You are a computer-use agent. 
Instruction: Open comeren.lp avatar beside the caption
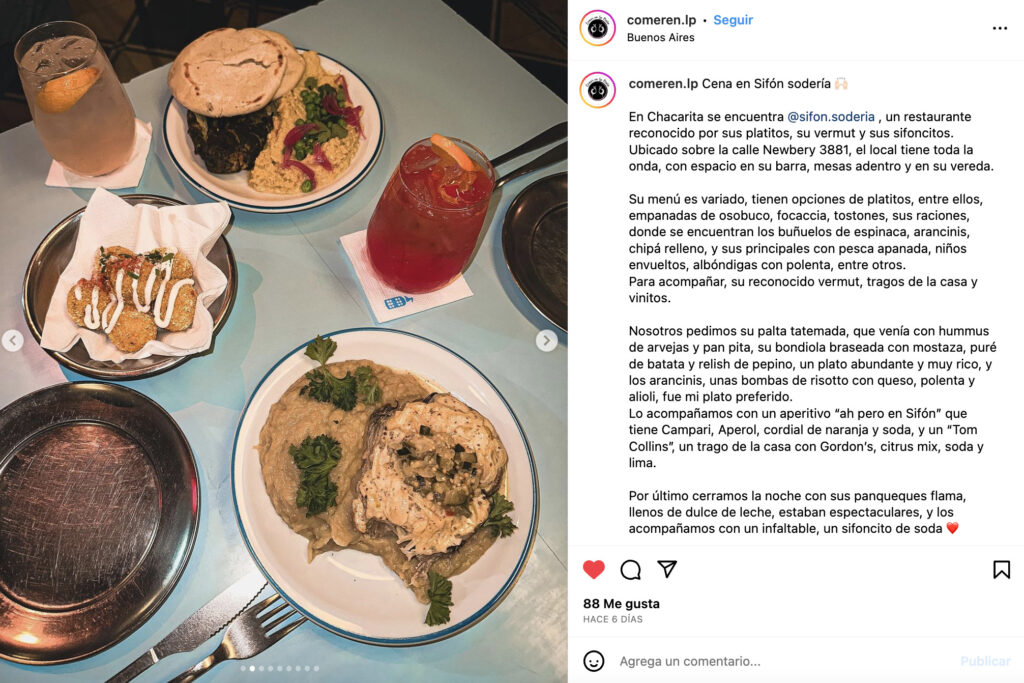(x=598, y=90)
